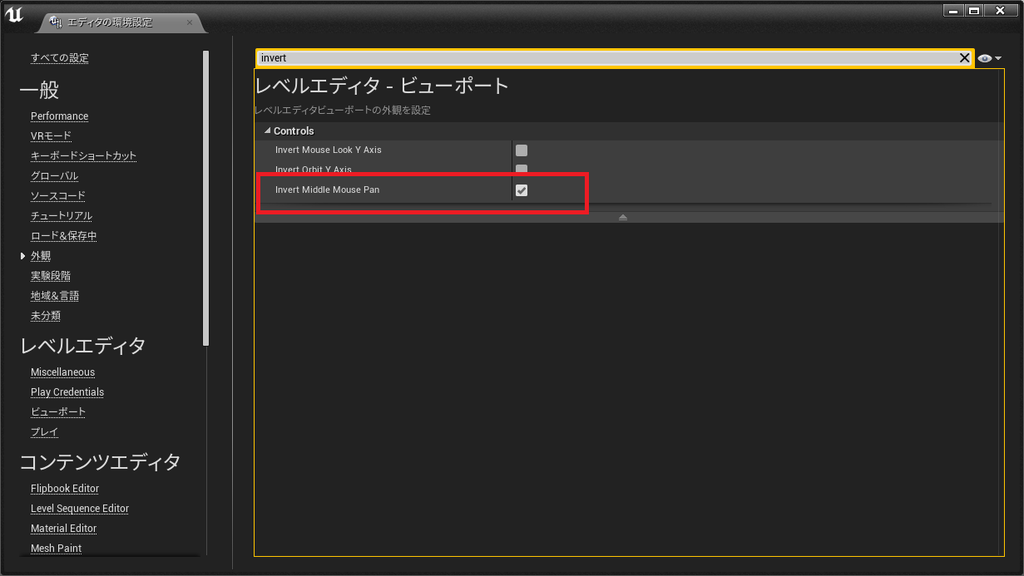Open the Performance settings
Viewport: 1024px width, 576px height.
[x=59, y=116]
